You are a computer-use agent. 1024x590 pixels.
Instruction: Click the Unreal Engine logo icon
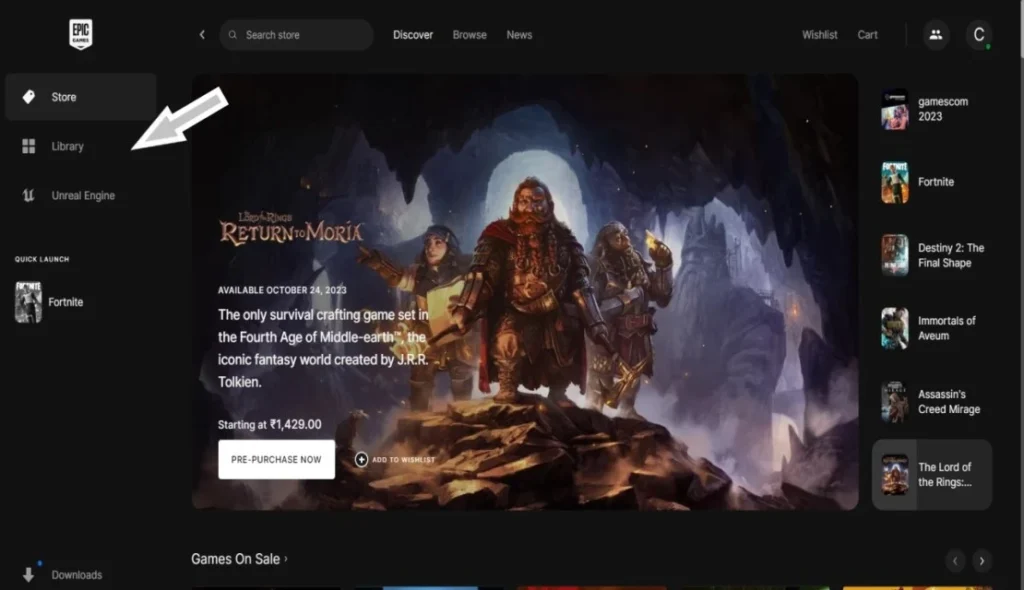click(x=28, y=195)
